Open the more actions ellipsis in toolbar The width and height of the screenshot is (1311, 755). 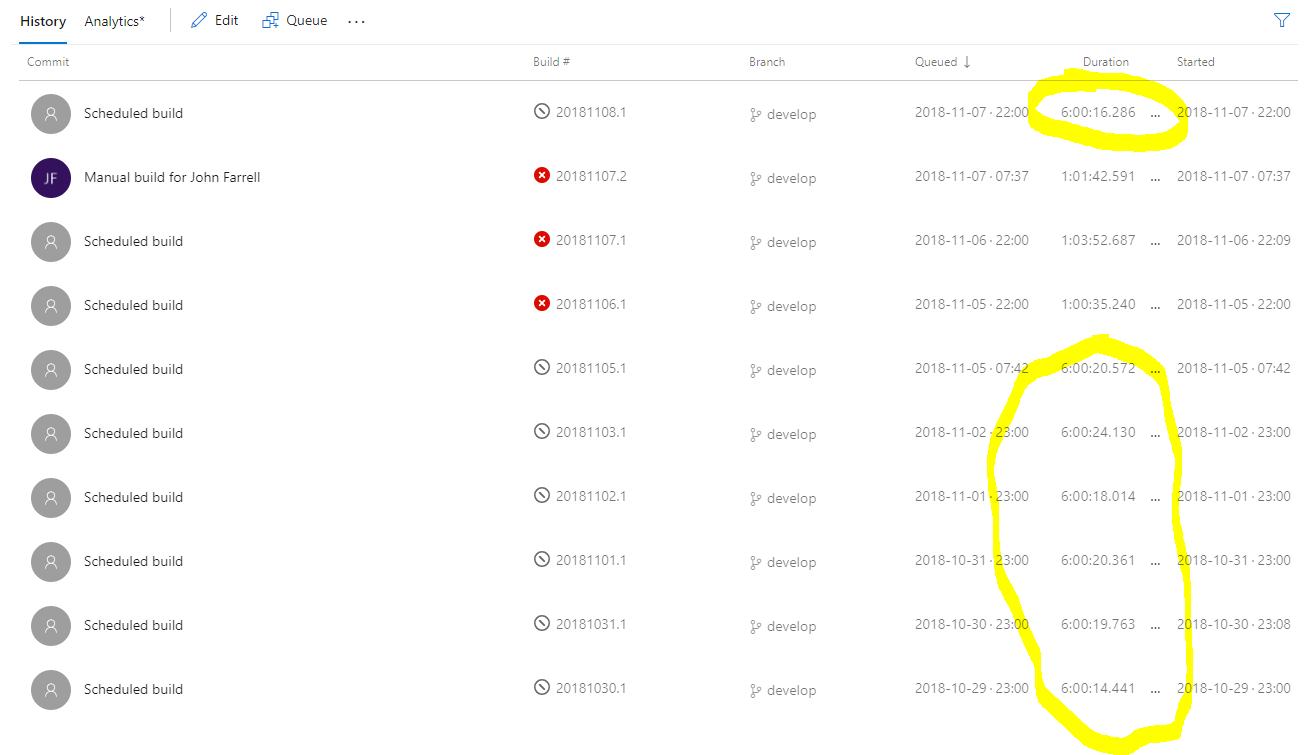pyautogui.click(x=356, y=21)
